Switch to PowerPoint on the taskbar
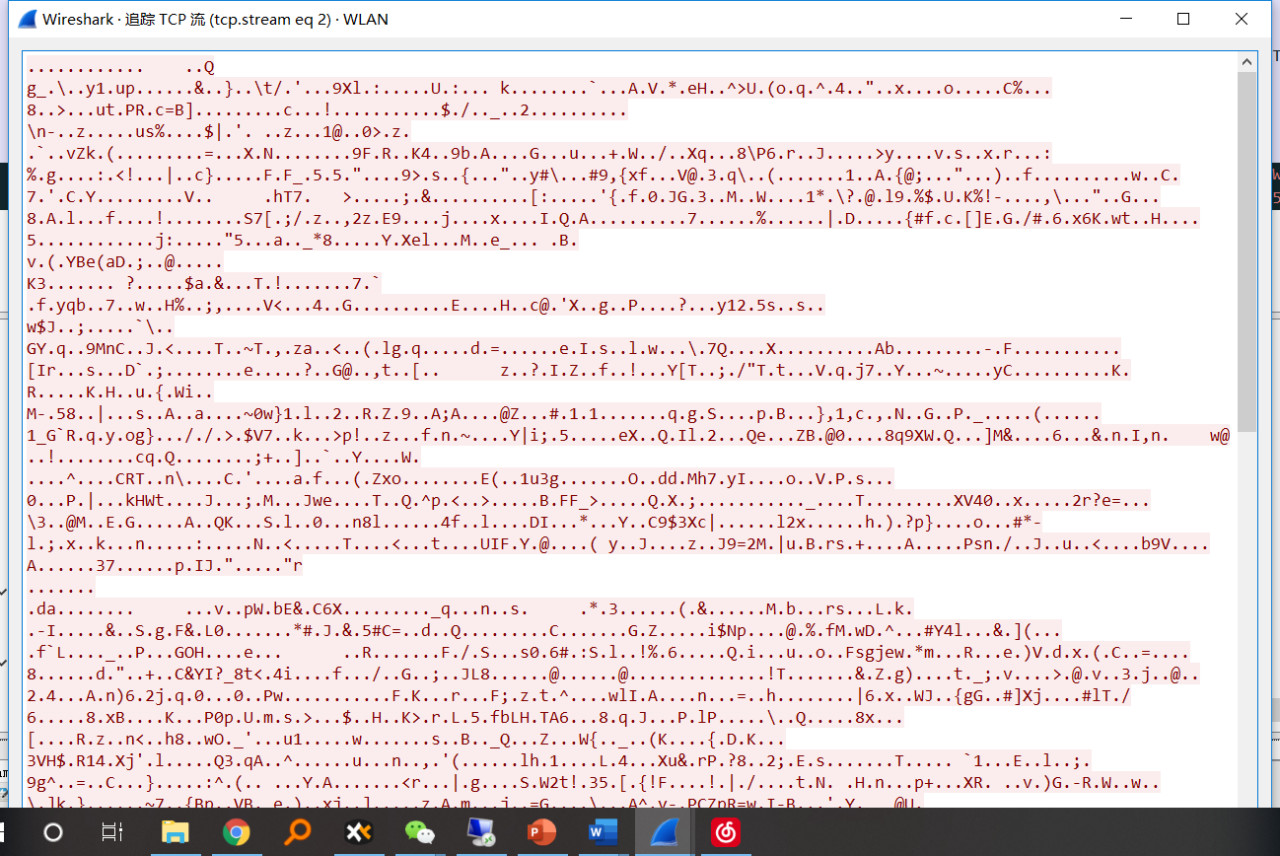The width and height of the screenshot is (1280, 856). tap(542, 832)
